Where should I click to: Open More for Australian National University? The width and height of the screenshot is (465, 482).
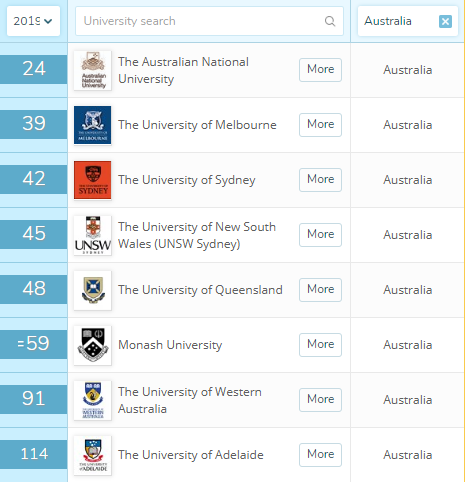click(320, 70)
